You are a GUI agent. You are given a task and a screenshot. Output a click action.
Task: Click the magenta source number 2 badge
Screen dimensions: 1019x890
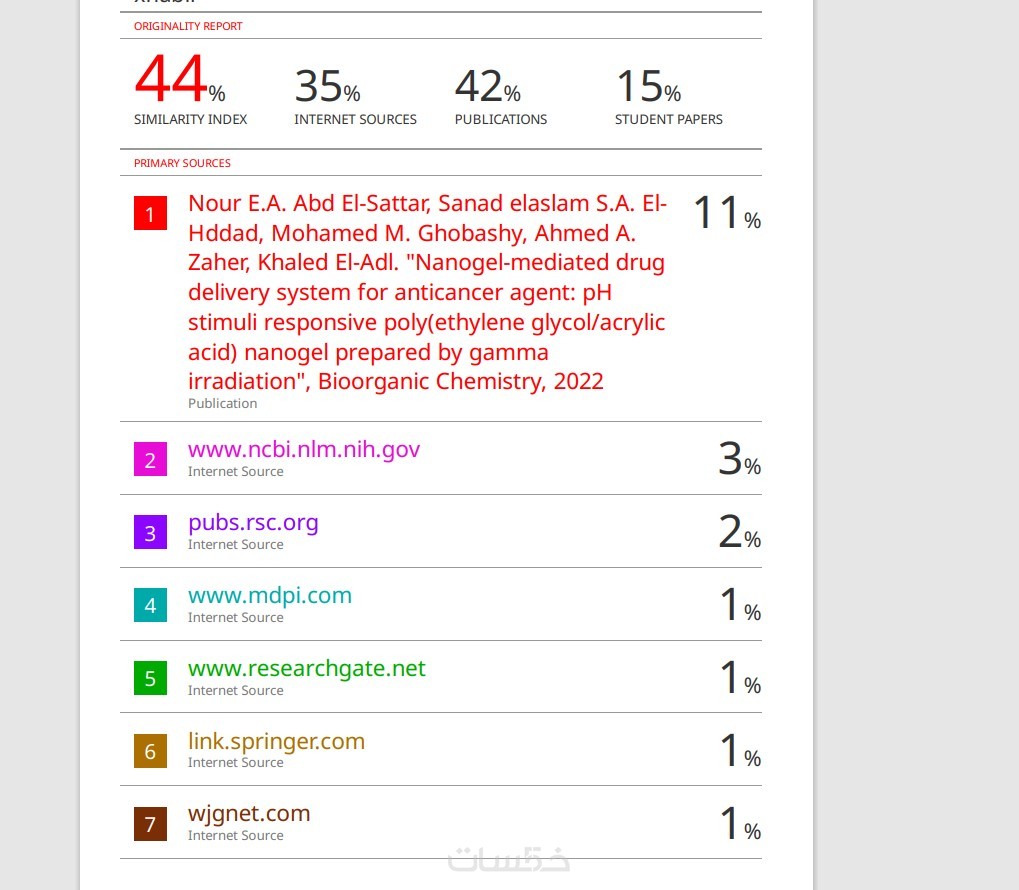coord(150,460)
